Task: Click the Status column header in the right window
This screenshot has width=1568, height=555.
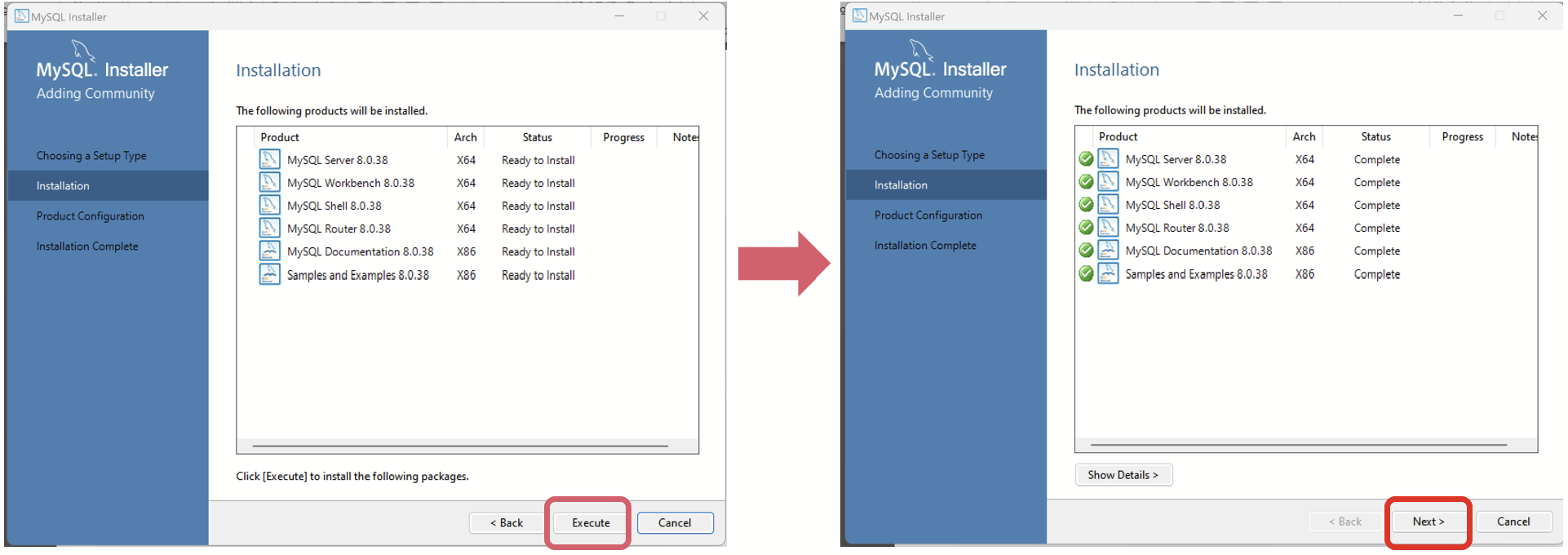Action: pos(1376,136)
